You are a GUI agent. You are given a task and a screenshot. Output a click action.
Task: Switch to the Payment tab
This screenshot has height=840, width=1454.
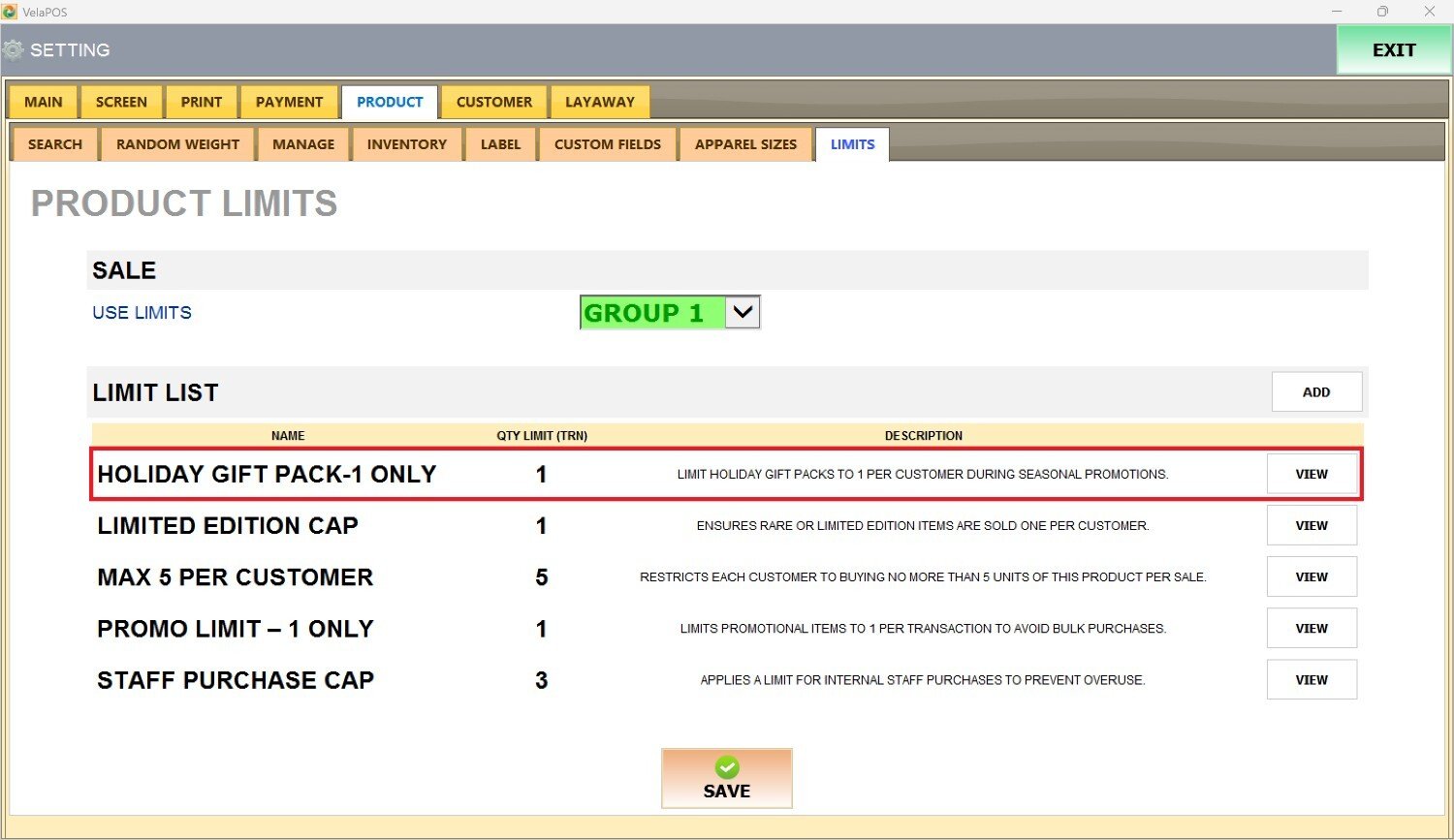289,102
